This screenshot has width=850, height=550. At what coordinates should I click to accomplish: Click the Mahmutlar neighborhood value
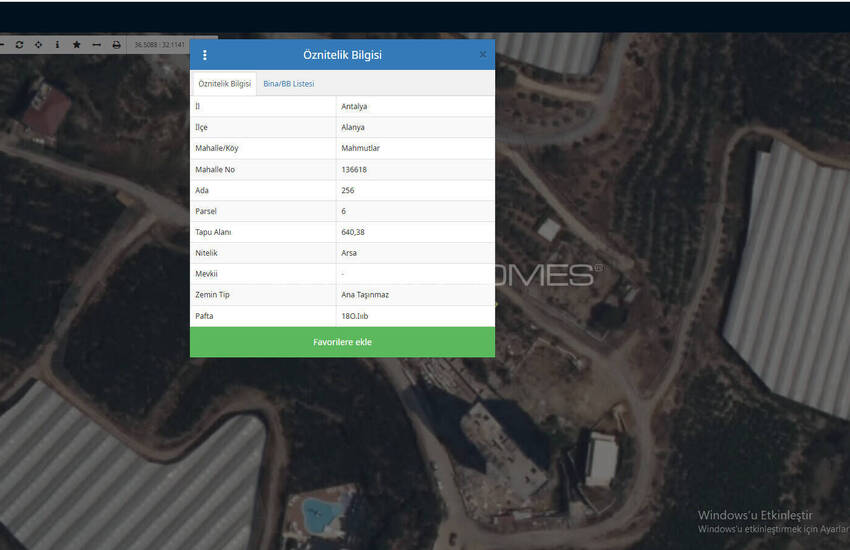pos(360,148)
